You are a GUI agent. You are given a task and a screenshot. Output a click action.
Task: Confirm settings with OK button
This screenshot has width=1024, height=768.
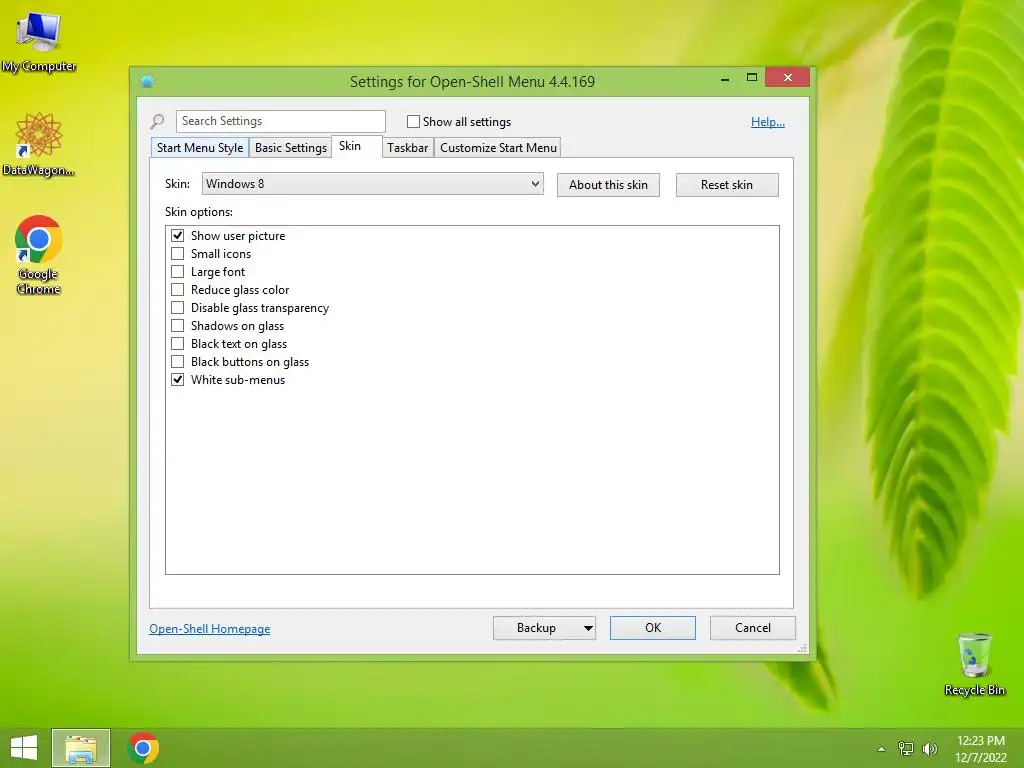tap(653, 628)
